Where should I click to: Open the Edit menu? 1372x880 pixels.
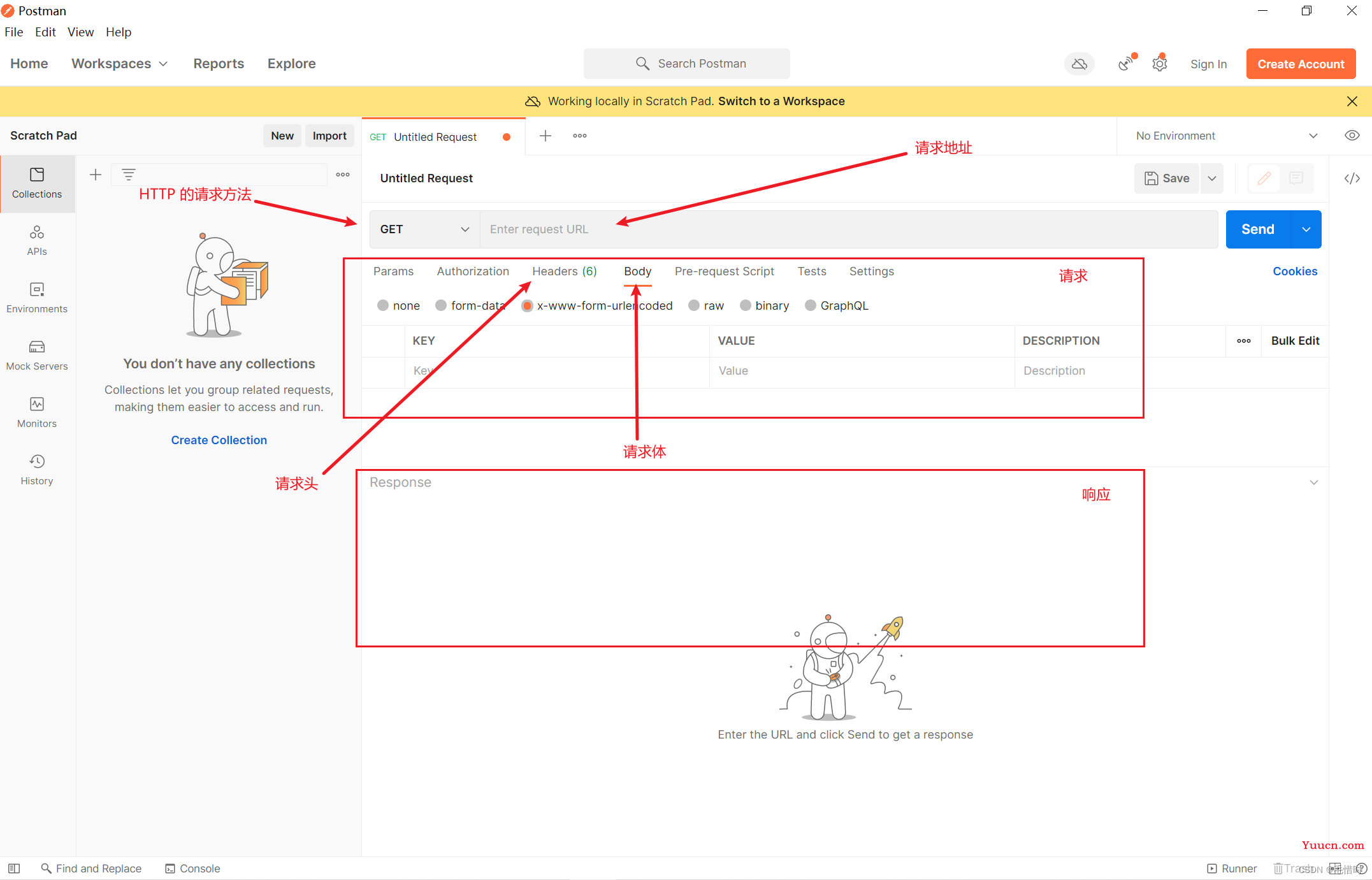[x=45, y=32]
